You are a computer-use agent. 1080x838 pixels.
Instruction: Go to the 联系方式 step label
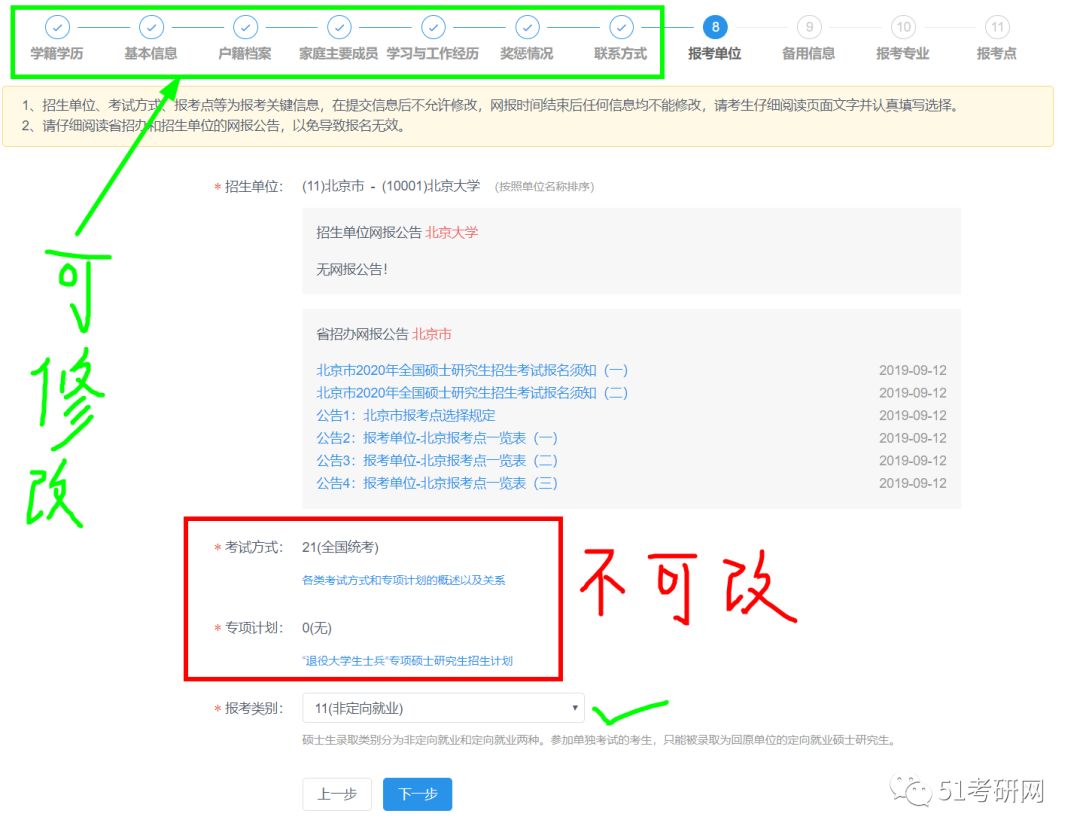tap(621, 54)
